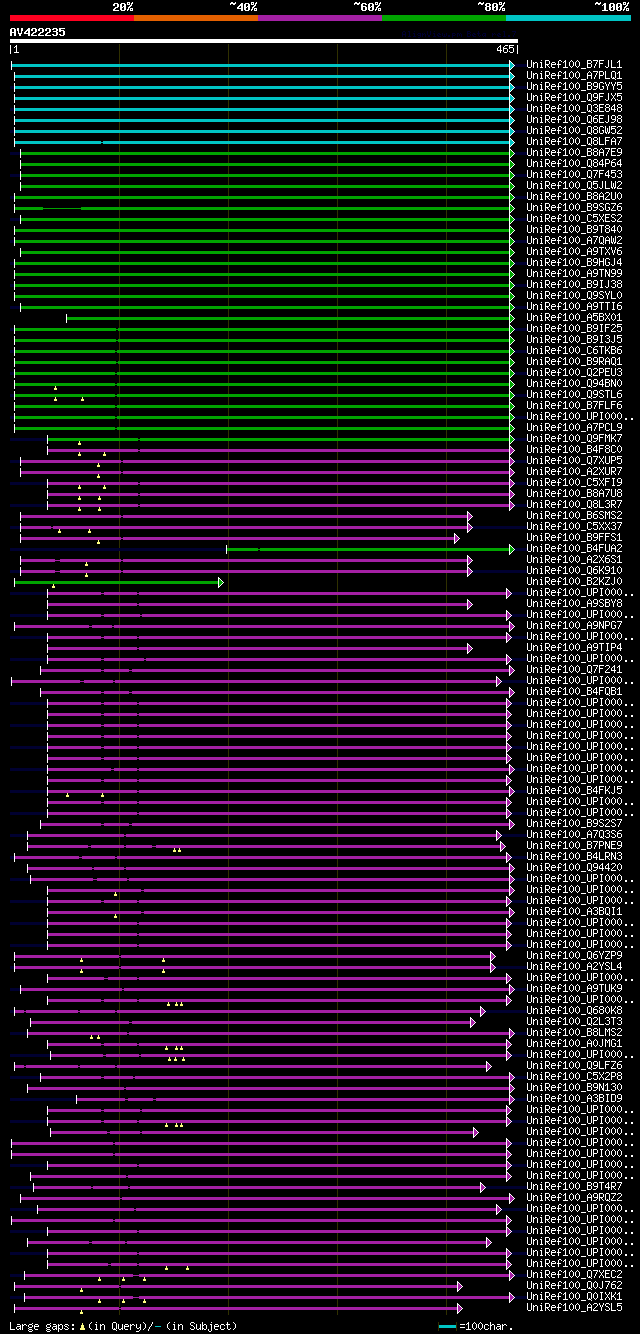This screenshot has width=640, height=1334.
Task: Click hit UniRef100_Q9FMK7
Action: (x=574, y=438)
